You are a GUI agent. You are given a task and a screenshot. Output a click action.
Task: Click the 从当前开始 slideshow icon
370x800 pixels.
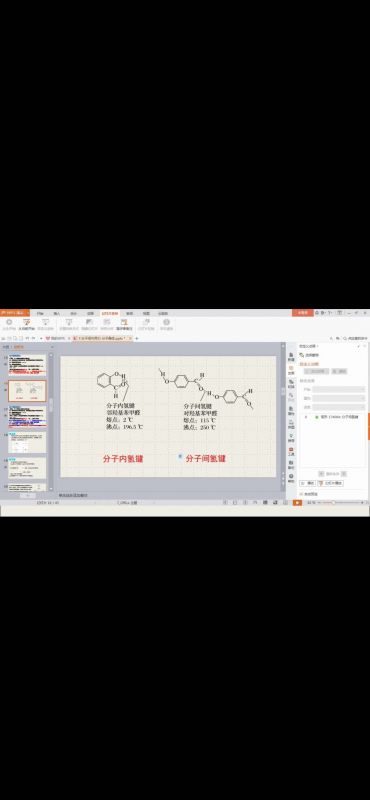point(27,324)
